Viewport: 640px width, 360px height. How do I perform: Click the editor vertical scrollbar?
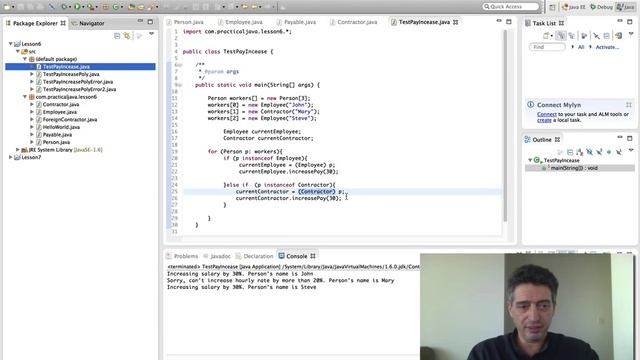click(505, 125)
